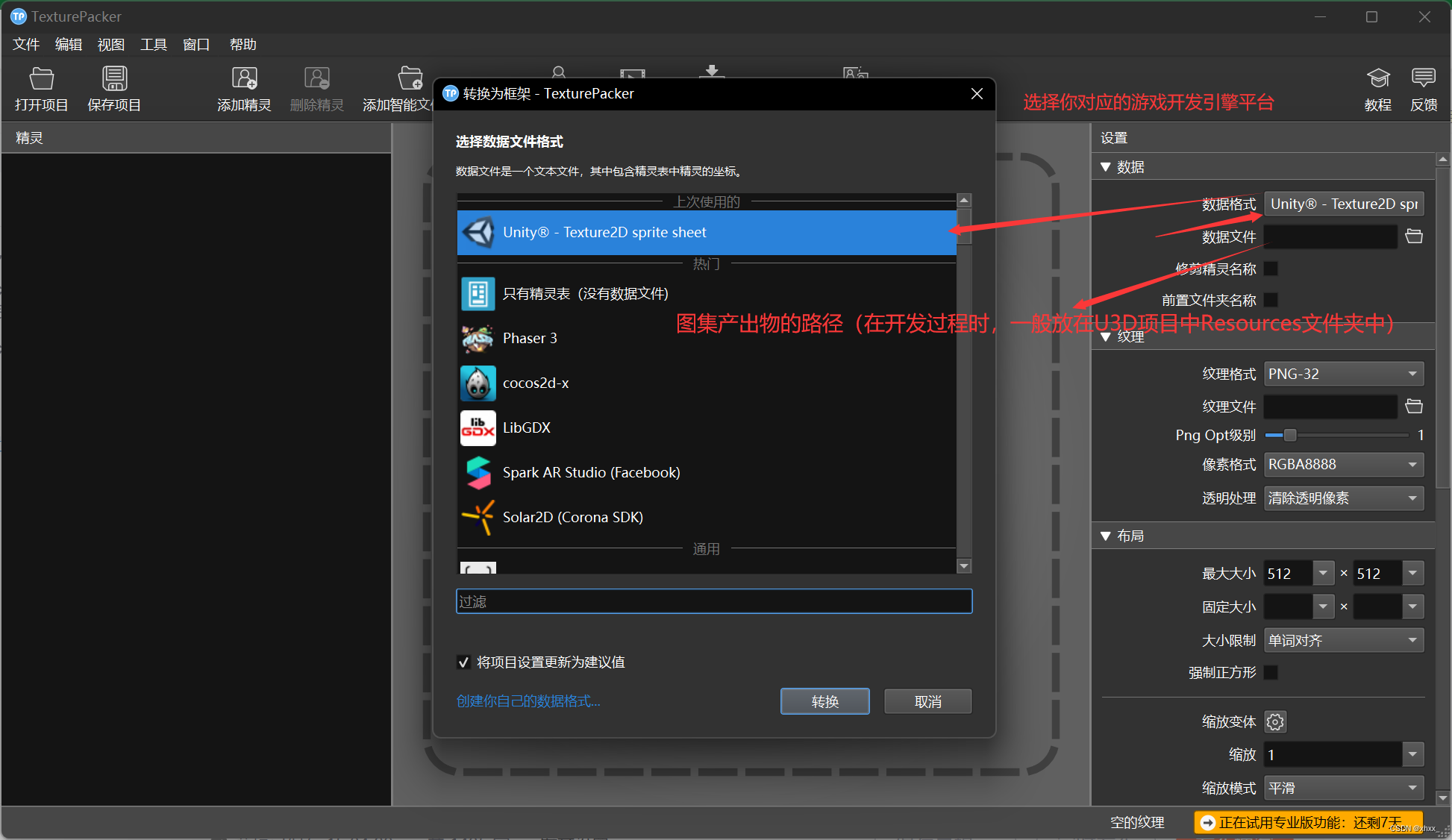Click the 转换 button
Image resolution: width=1452 pixels, height=840 pixels.
point(824,701)
